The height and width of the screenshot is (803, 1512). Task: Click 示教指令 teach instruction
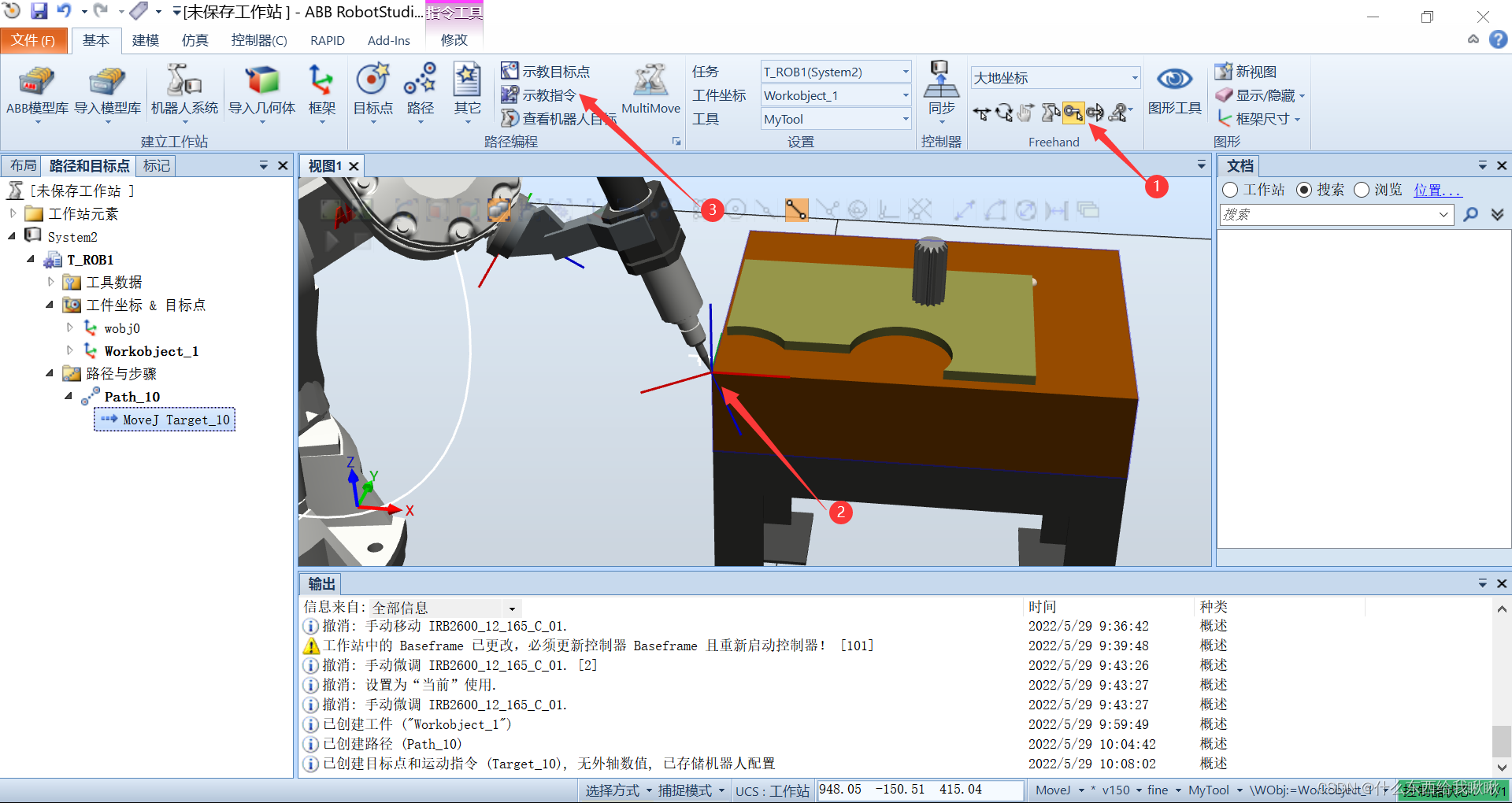point(539,95)
